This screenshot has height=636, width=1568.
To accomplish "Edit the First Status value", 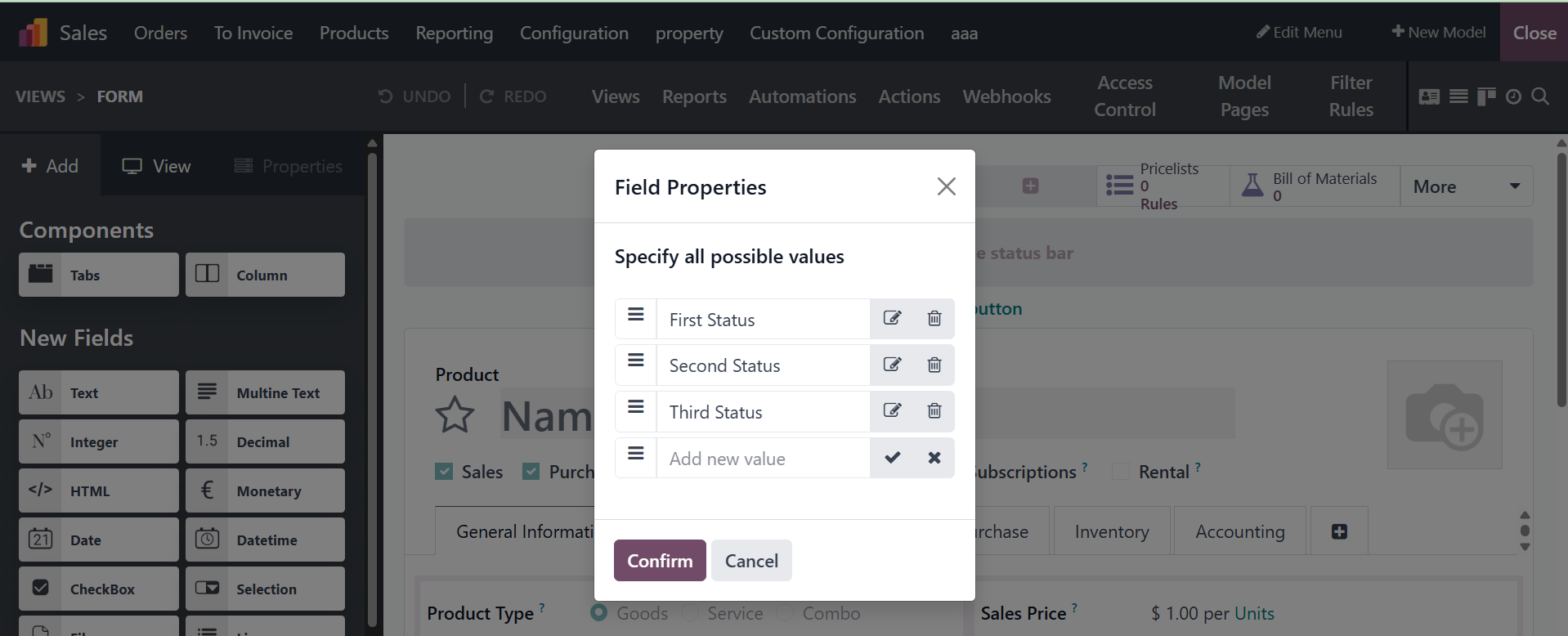I will click(892, 319).
